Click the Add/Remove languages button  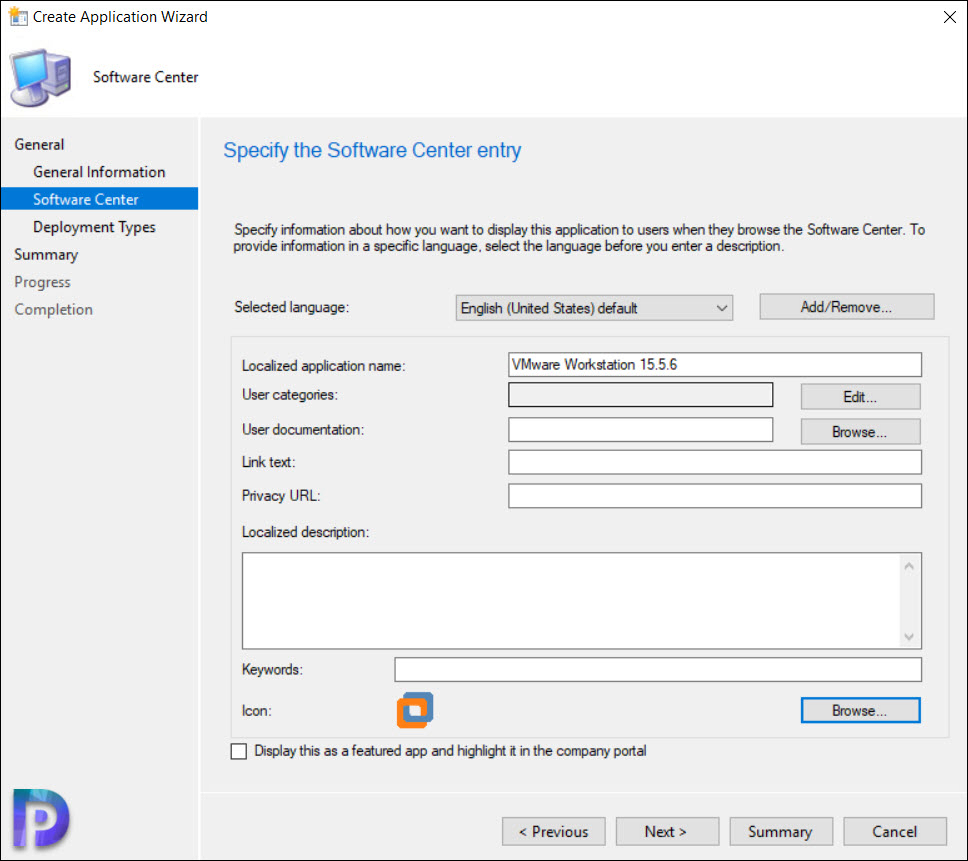point(846,307)
